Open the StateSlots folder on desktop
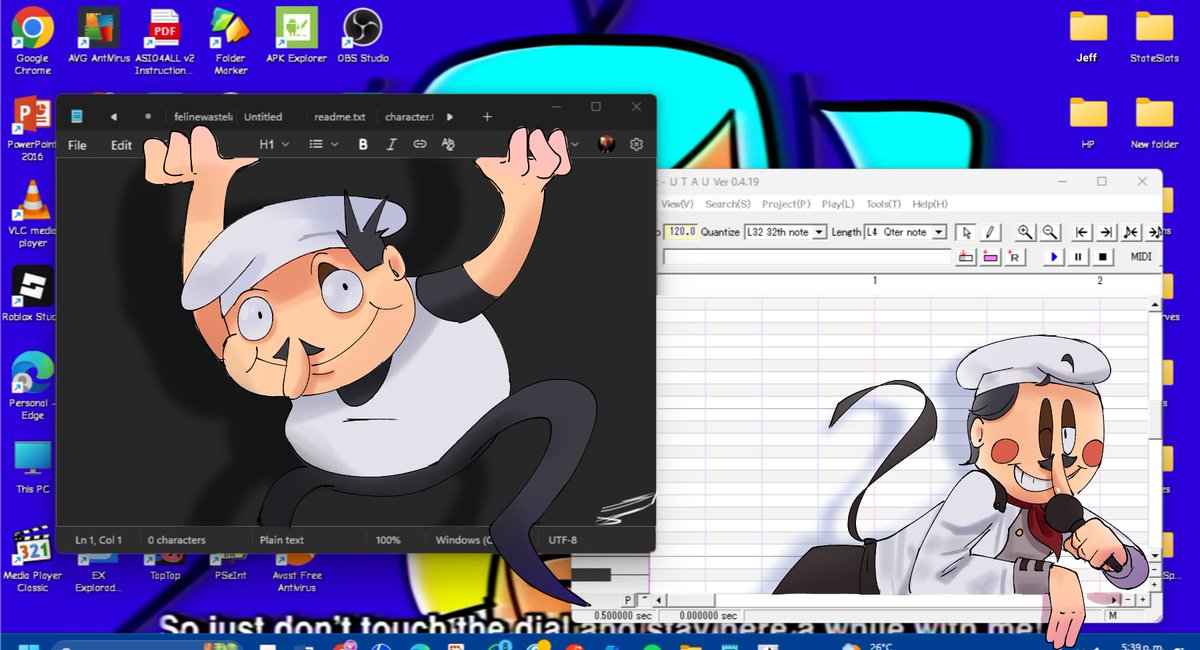The height and width of the screenshot is (650, 1200). pyautogui.click(x=1154, y=36)
